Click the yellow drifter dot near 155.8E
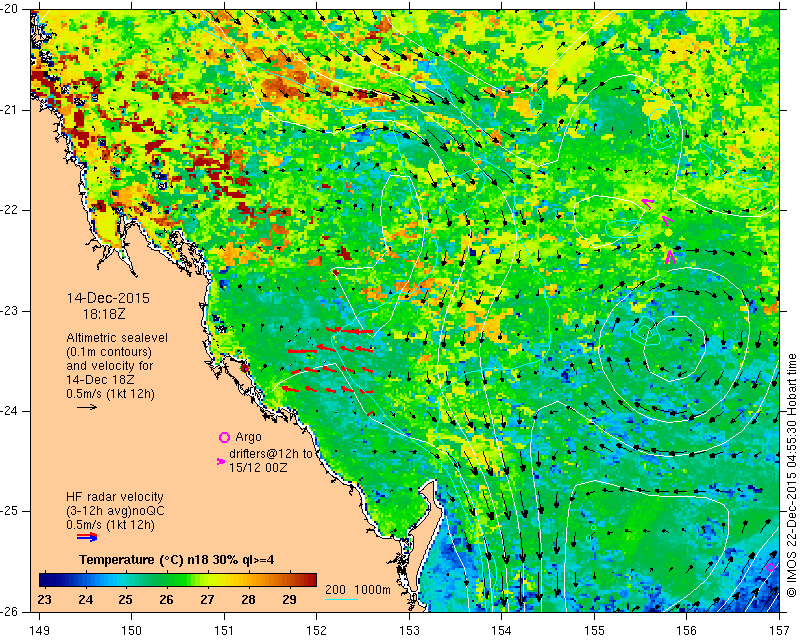800x640 pixels. [x=668, y=233]
